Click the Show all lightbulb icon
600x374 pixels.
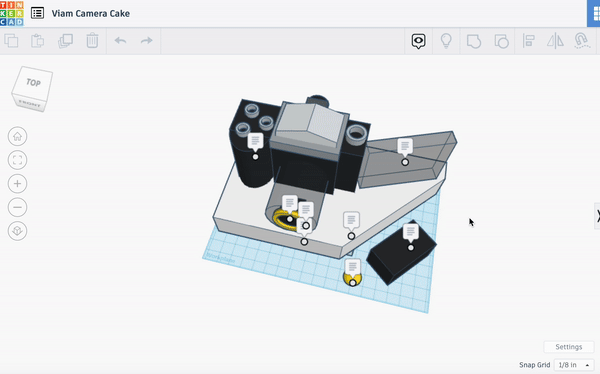[446, 41]
